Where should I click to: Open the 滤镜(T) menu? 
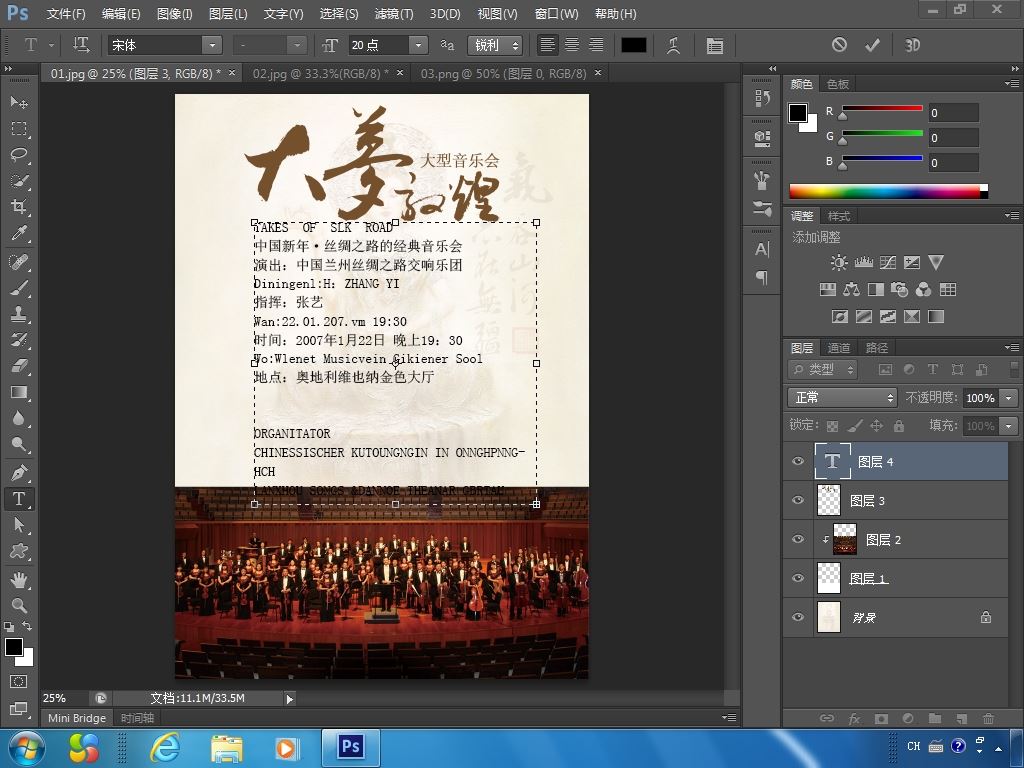click(394, 14)
